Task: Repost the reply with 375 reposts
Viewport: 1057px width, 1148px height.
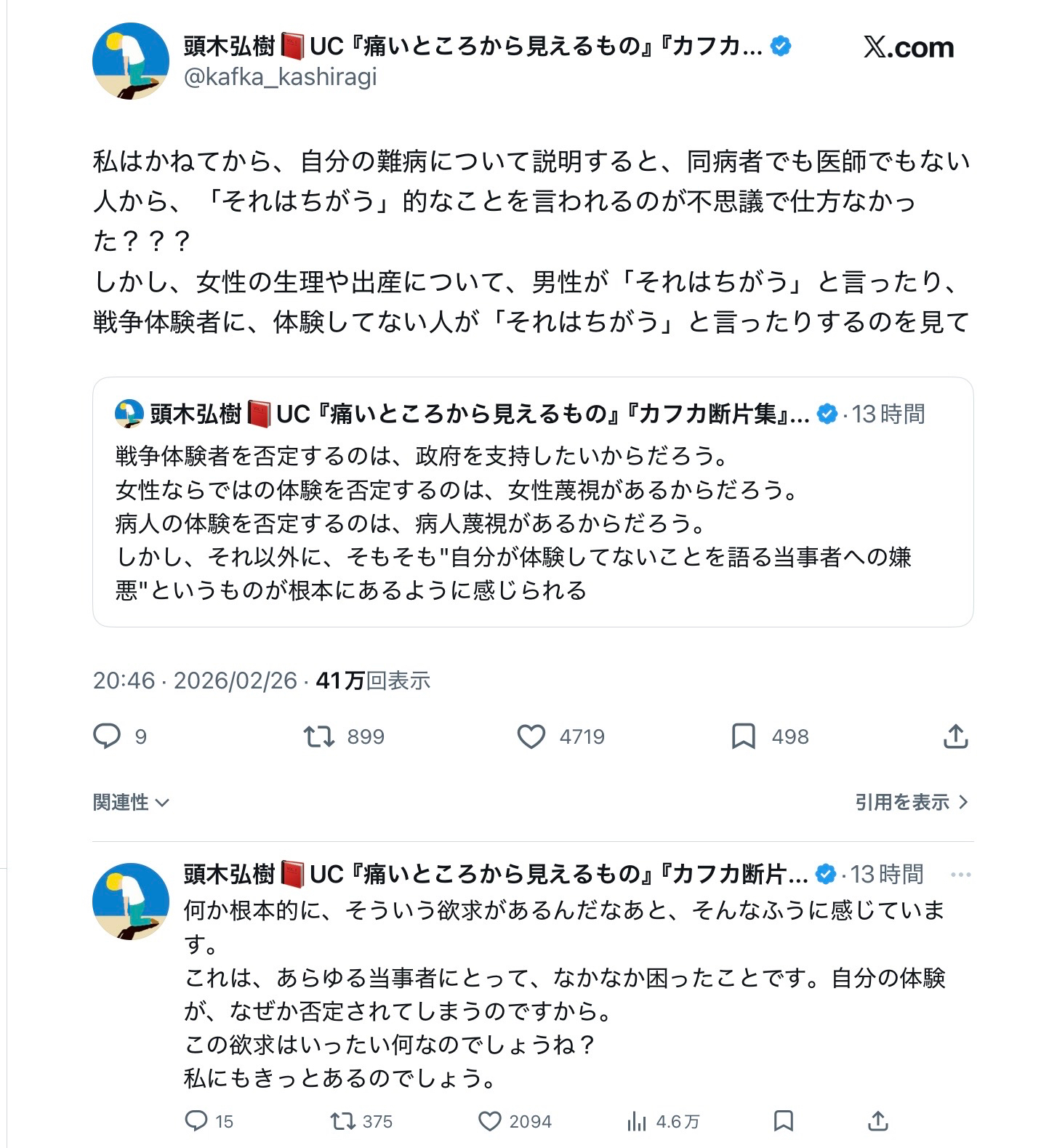Action: point(343,1121)
